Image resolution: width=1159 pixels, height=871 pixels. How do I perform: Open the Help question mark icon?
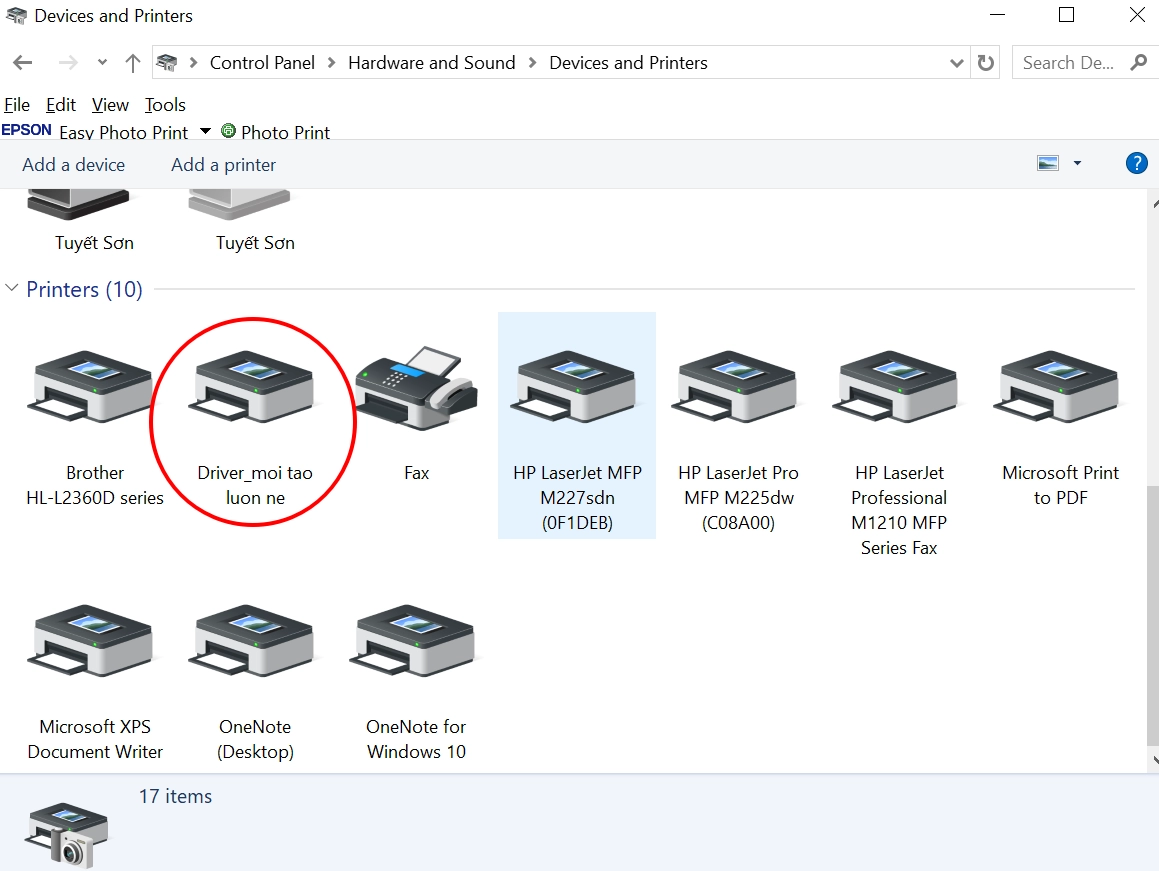[1136, 164]
